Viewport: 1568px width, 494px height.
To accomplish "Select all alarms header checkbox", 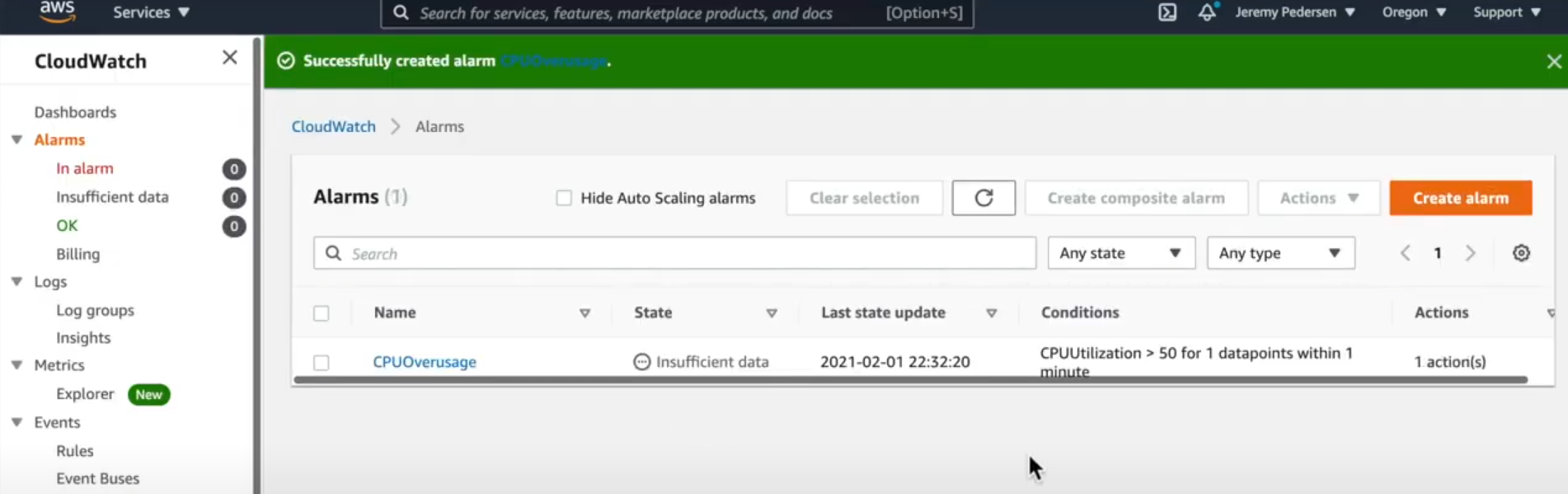I will tap(322, 313).
